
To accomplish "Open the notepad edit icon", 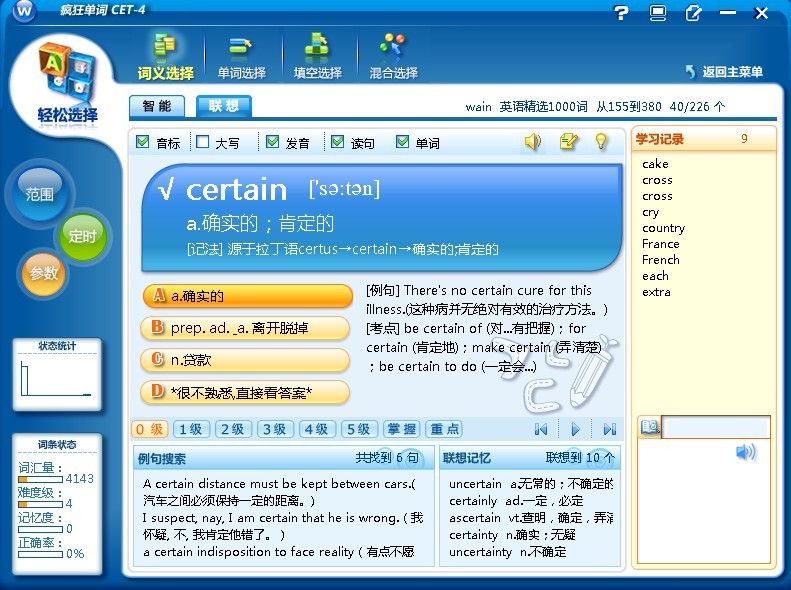I will 569,142.
